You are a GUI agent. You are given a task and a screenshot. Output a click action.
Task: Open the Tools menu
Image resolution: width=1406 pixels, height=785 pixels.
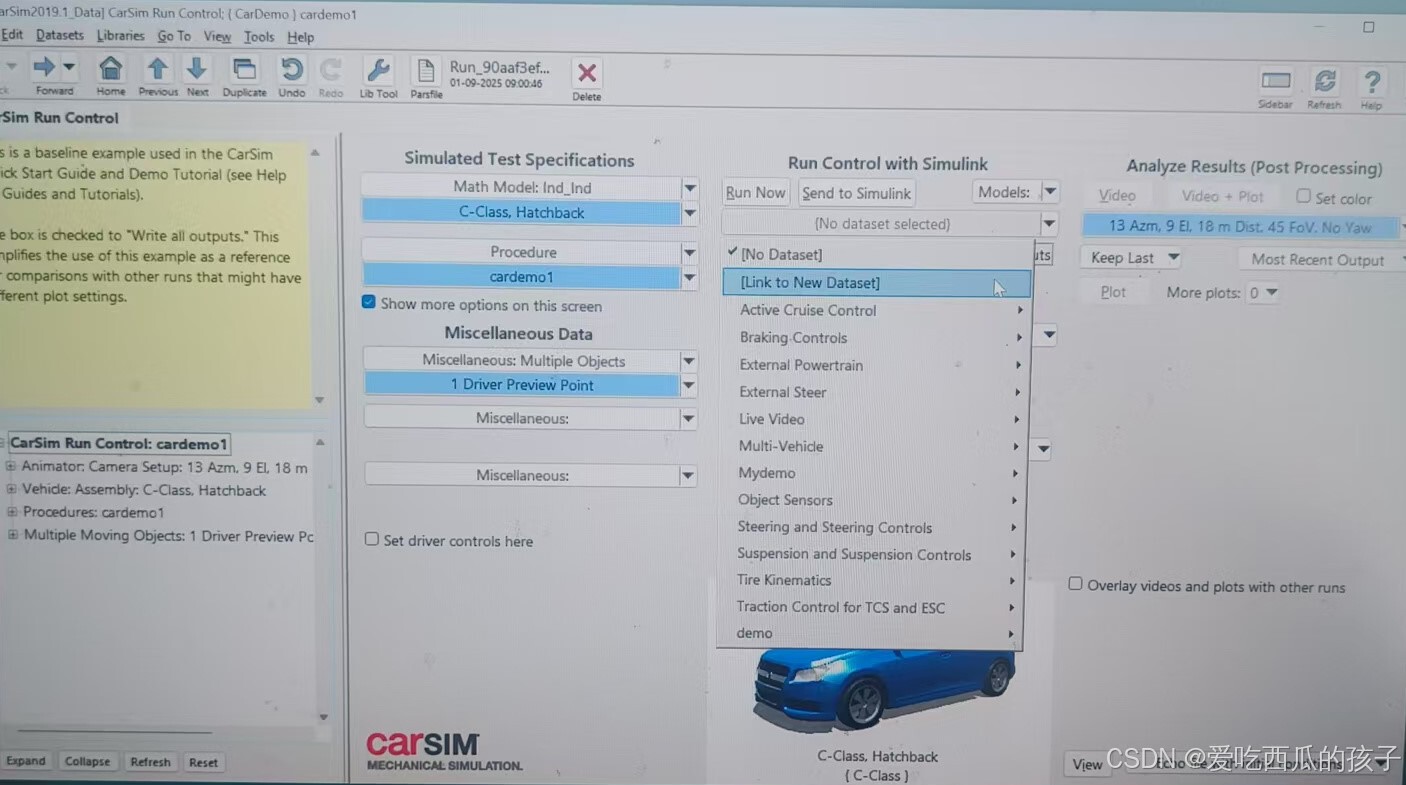point(259,37)
